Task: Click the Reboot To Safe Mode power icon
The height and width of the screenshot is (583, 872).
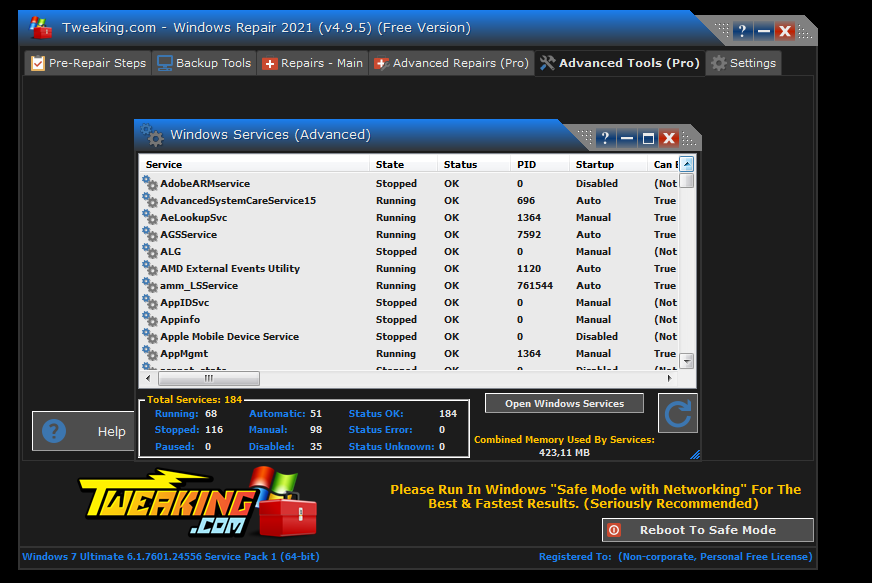Action: (x=614, y=530)
